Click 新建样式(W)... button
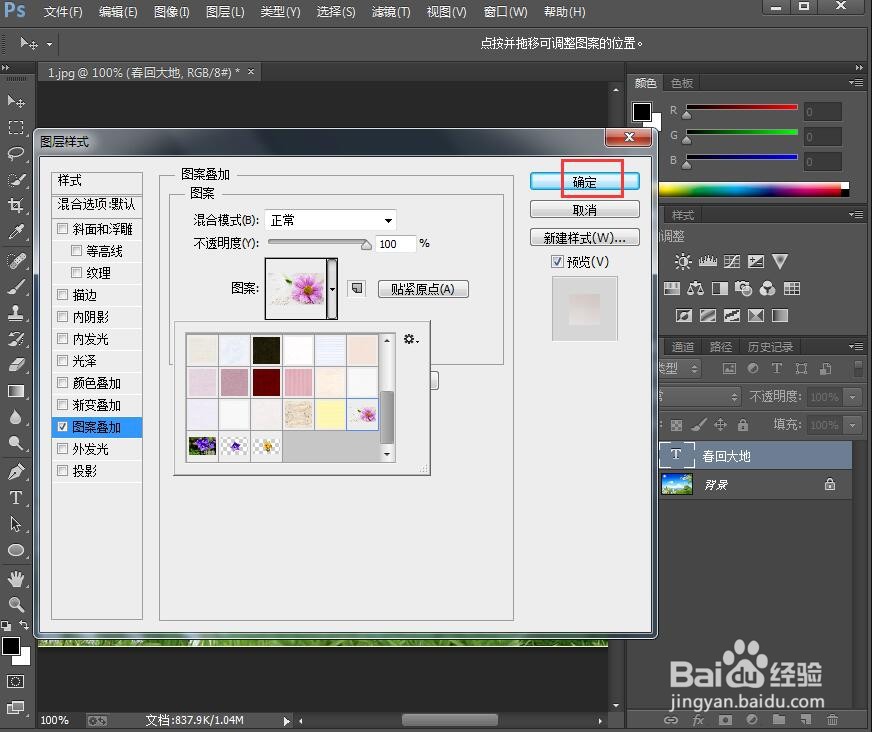The width and height of the screenshot is (872, 732). click(x=584, y=238)
